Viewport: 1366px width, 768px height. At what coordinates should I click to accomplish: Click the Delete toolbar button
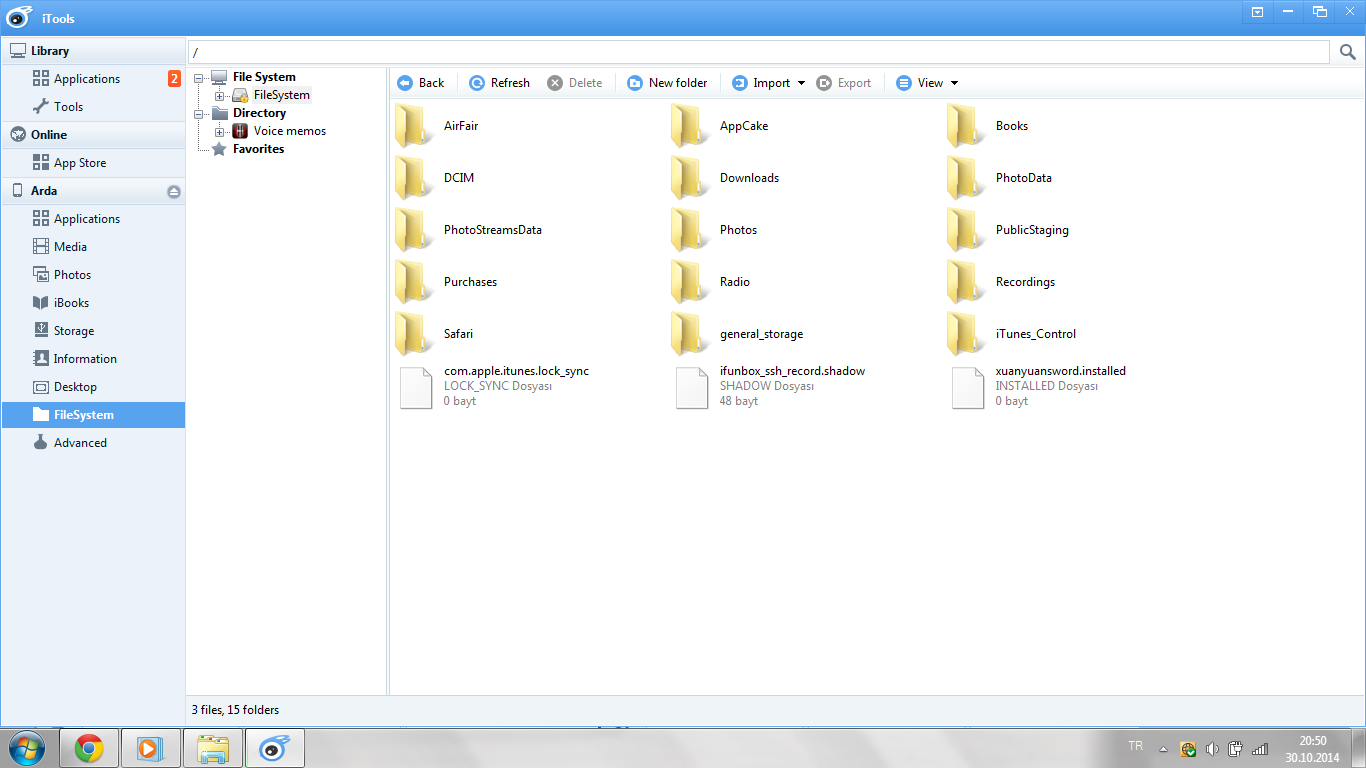[x=575, y=83]
